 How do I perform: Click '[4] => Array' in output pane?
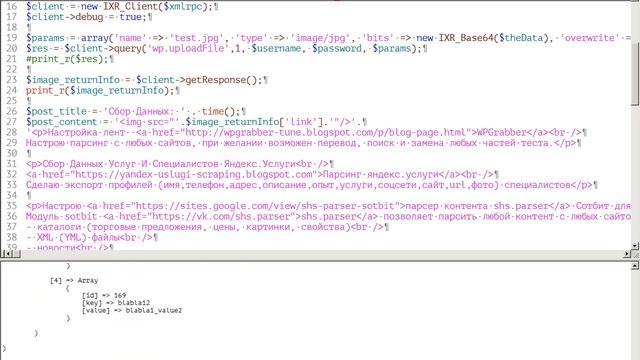pos(74,280)
